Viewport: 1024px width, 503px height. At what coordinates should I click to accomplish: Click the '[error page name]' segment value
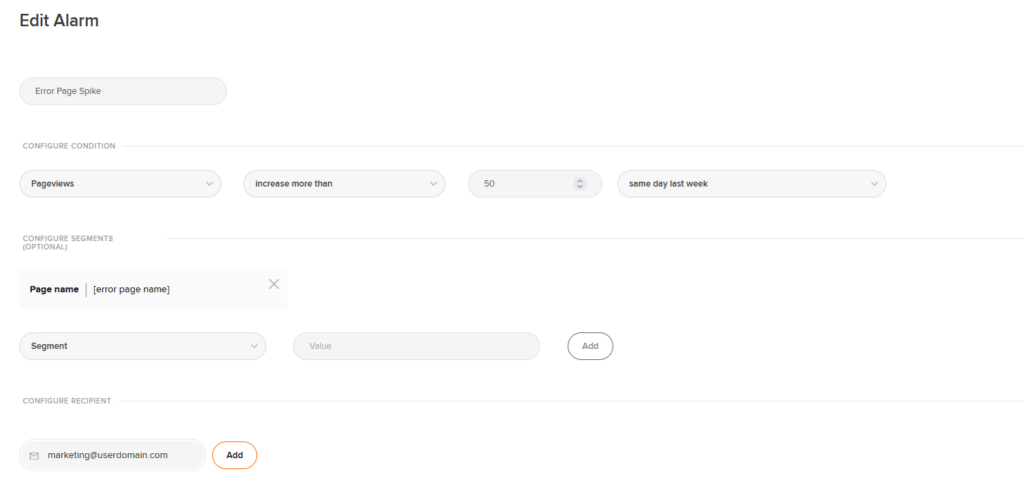131,289
